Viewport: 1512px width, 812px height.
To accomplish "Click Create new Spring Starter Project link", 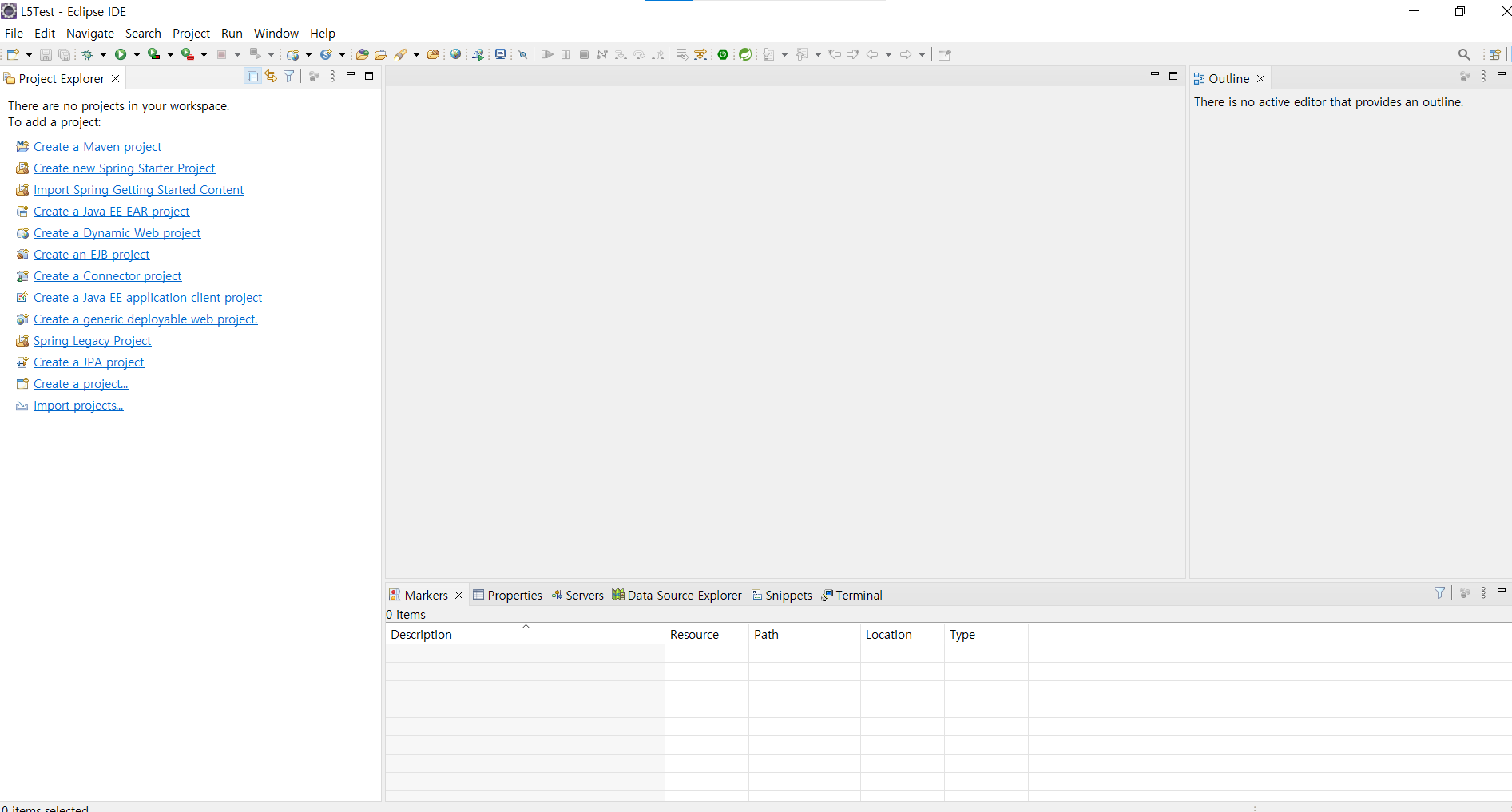I will (x=125, y=168).
